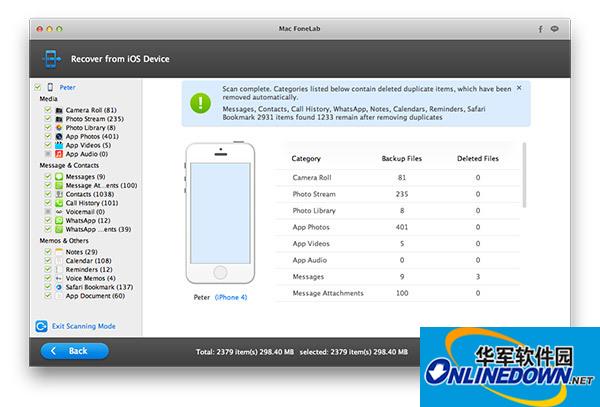Select the Message Attachments table row
Screen dimensions: 600x407
[x=398, y=293]
